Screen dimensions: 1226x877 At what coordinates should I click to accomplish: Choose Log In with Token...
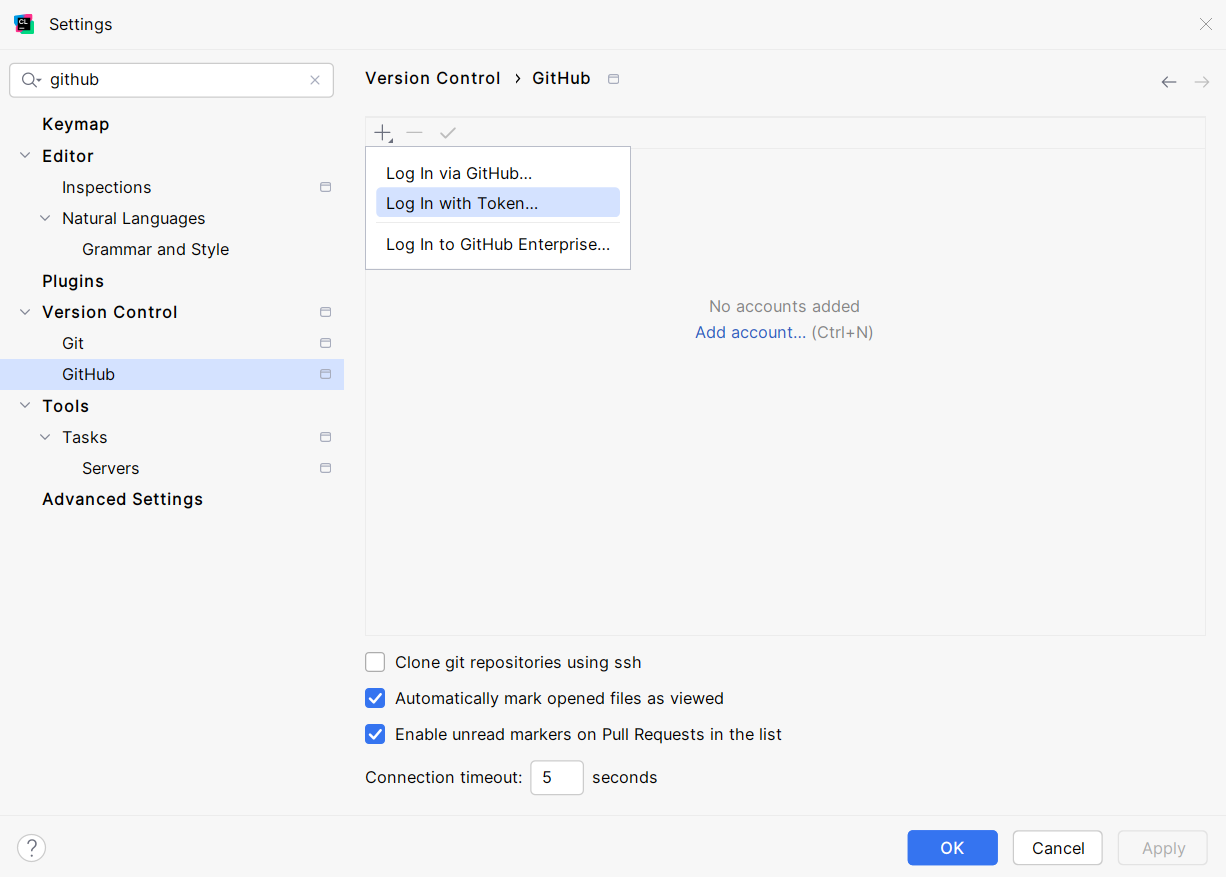(x=498, y=203)
